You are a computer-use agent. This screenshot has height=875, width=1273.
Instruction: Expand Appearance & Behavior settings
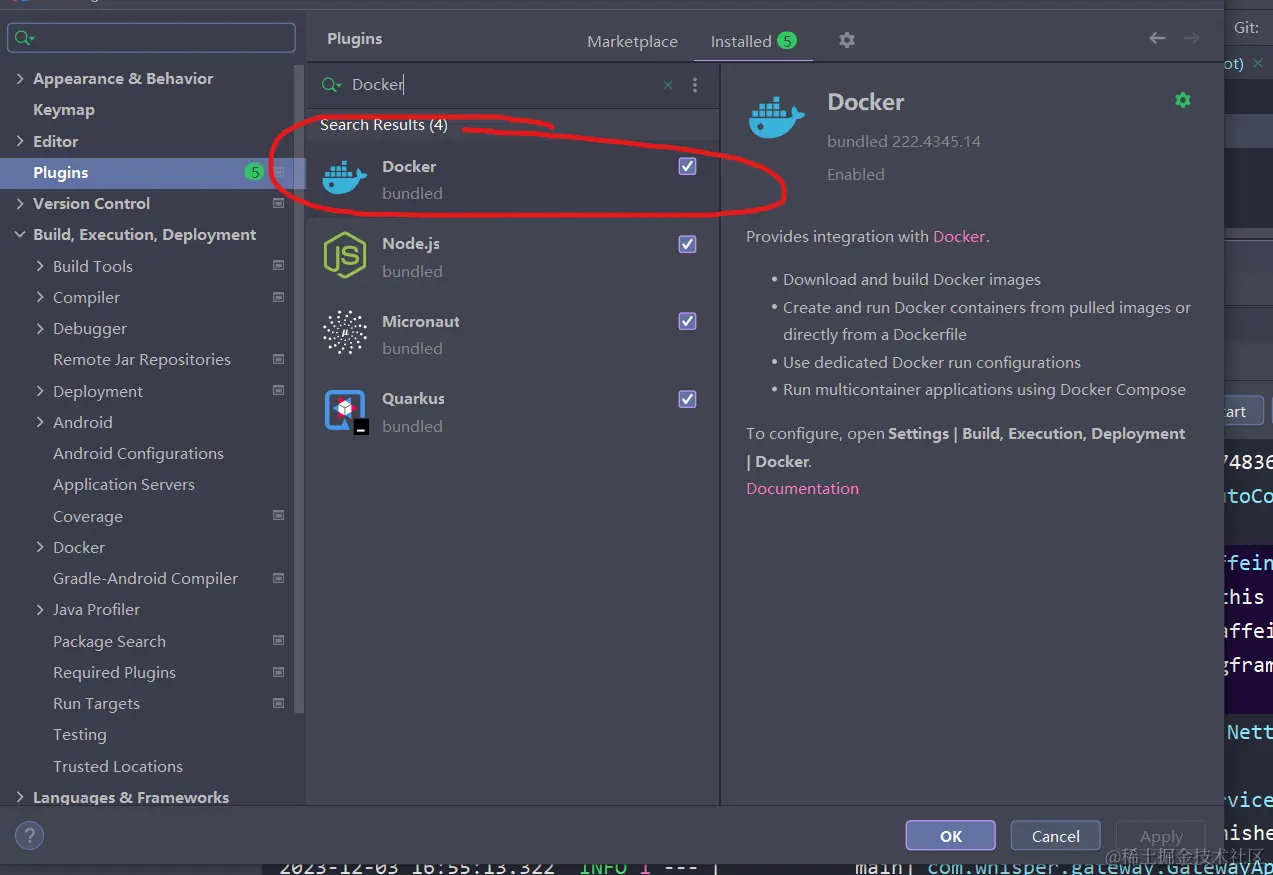pos(20,78)
